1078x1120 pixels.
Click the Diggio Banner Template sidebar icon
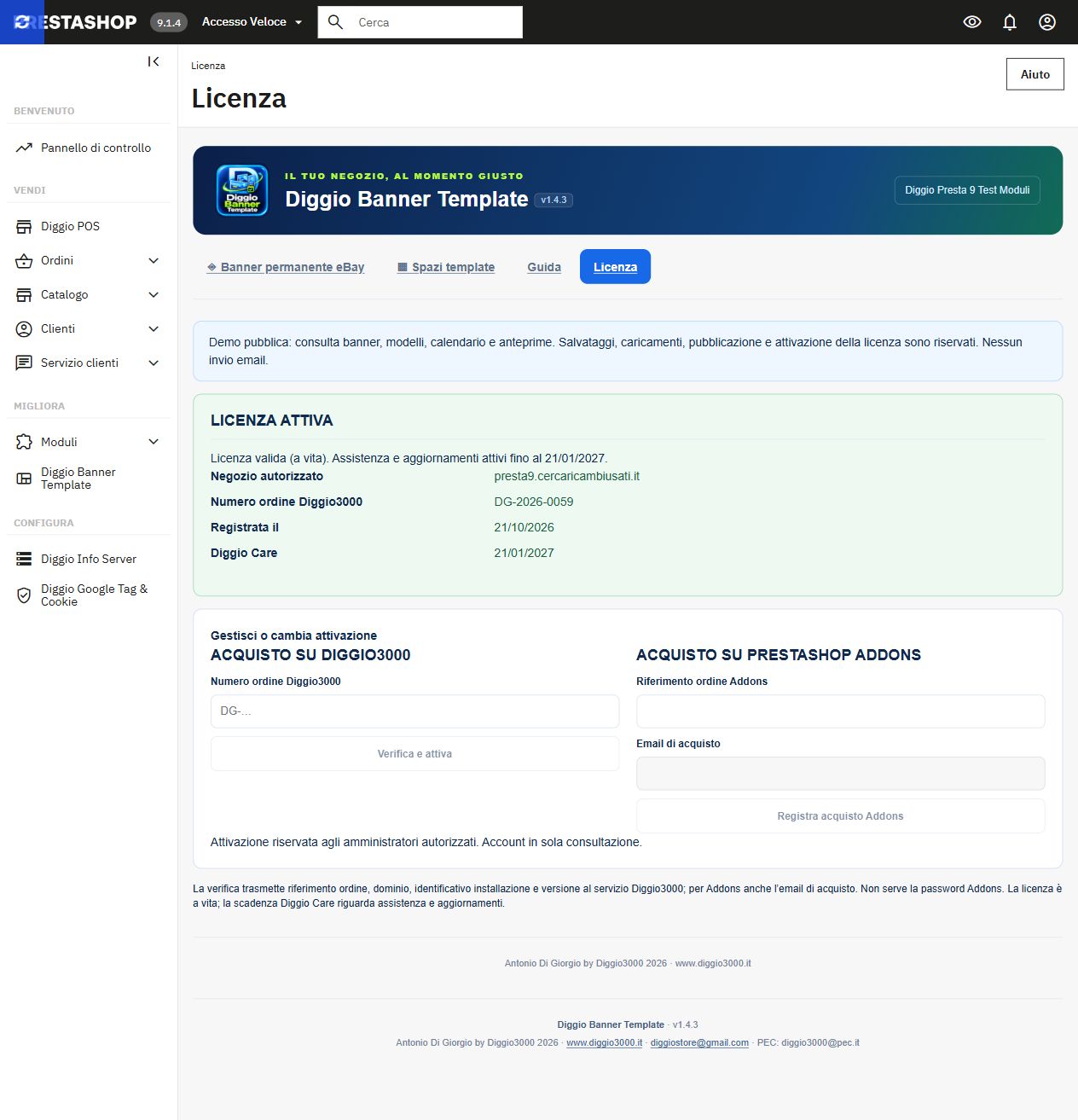(24, 479)
